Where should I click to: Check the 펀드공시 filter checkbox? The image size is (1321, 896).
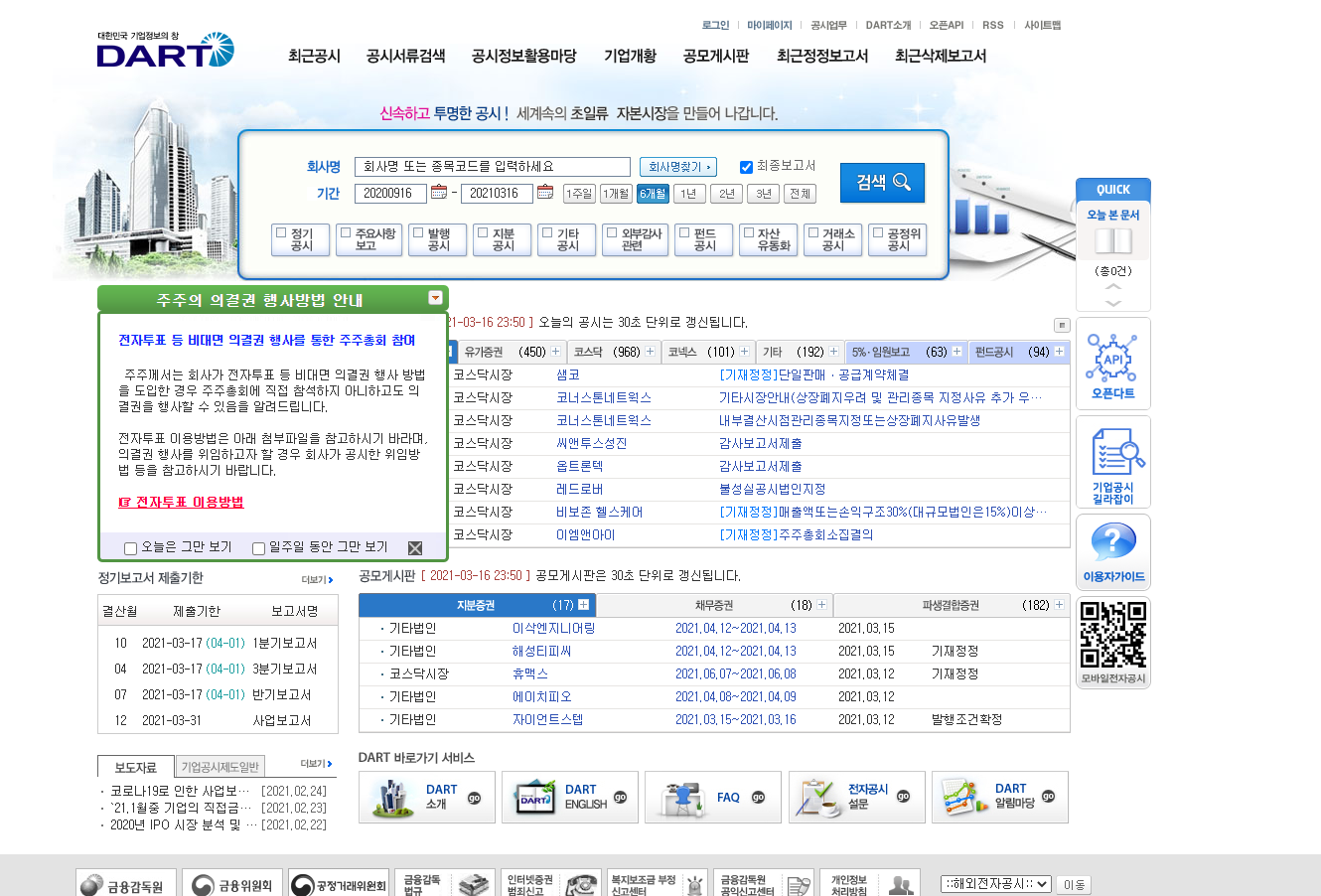pos(684,233)
